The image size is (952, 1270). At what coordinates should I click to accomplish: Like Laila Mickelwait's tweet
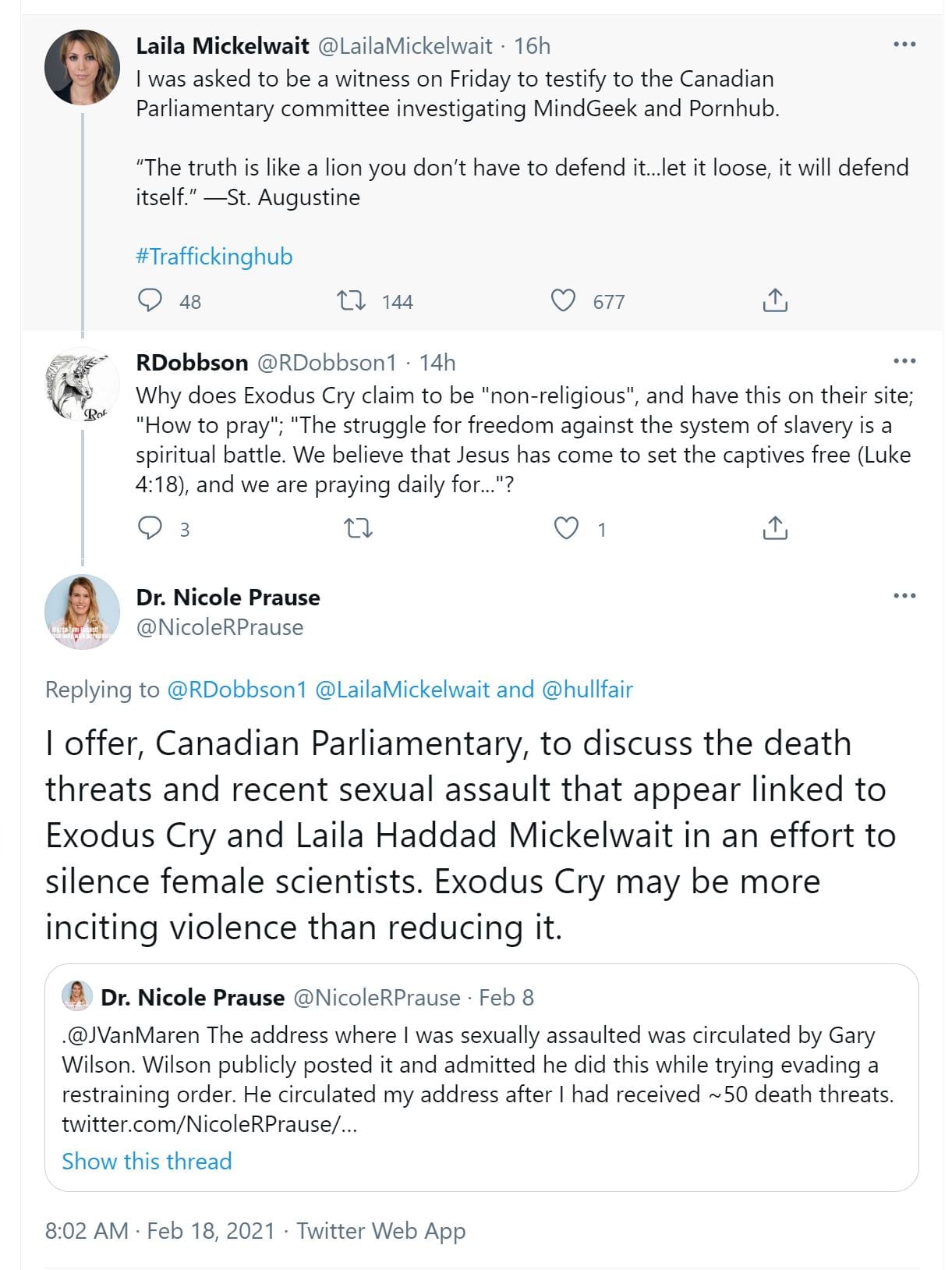point(563,300)
